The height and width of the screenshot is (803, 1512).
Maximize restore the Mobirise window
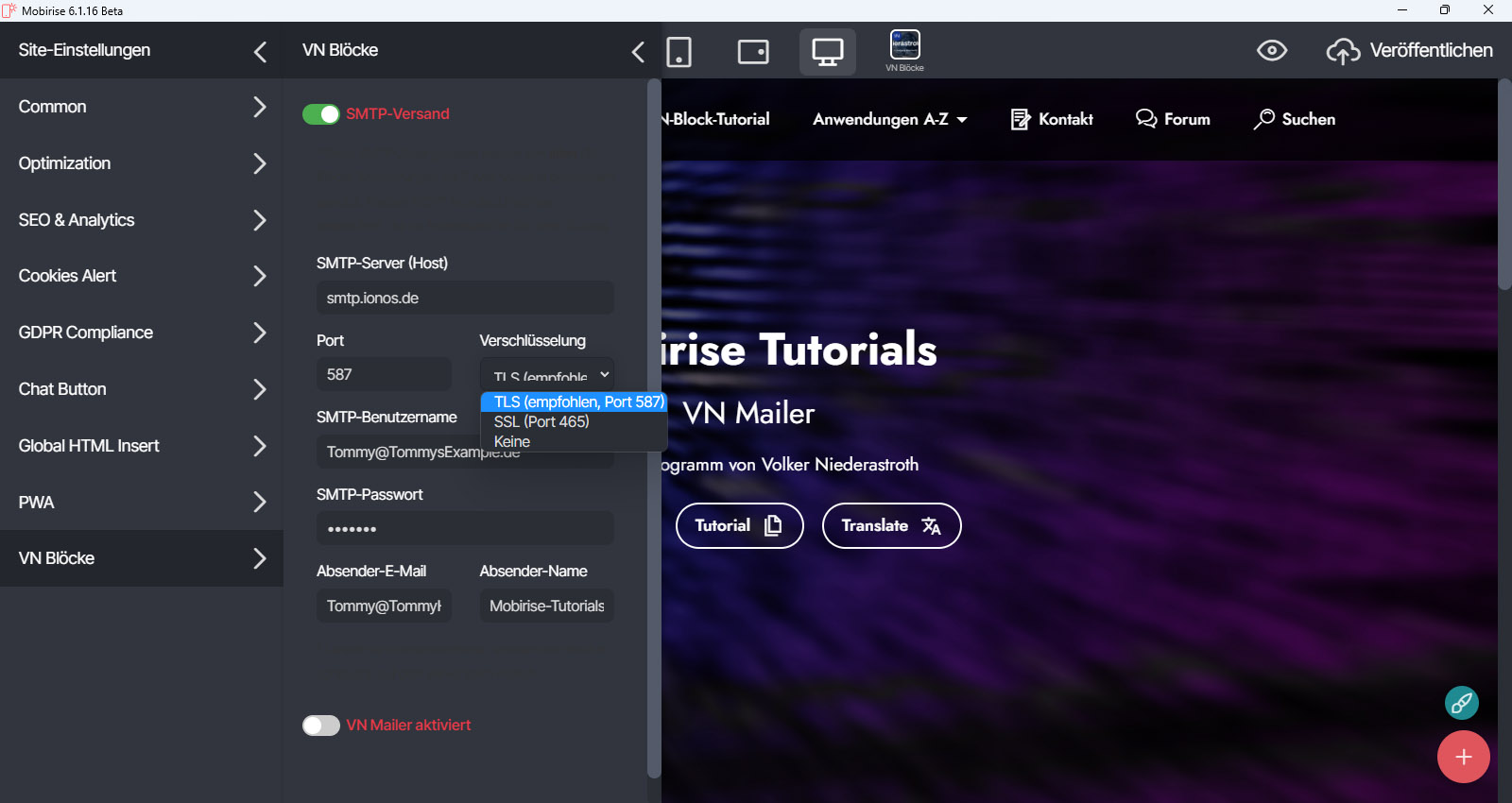click(x=1445, y=10)
